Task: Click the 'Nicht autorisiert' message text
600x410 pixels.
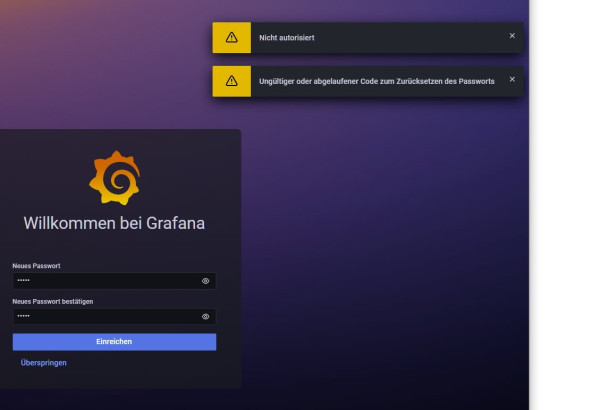Action: [287, 37]
